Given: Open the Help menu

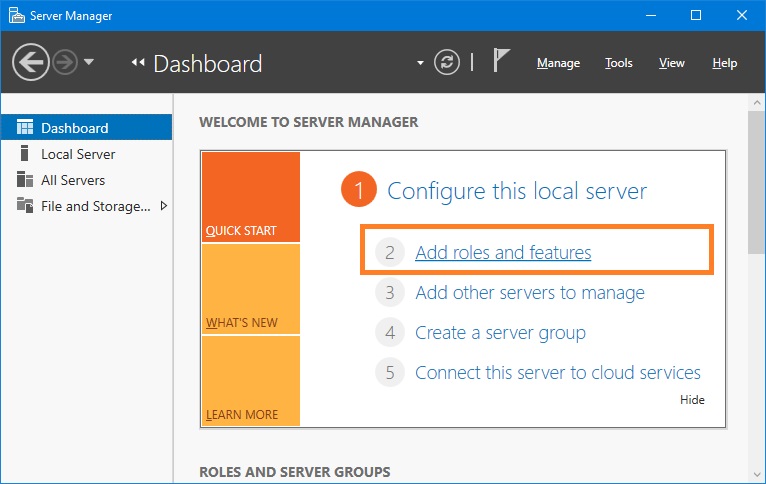Looking at the screenshot, I should [724, 63].
